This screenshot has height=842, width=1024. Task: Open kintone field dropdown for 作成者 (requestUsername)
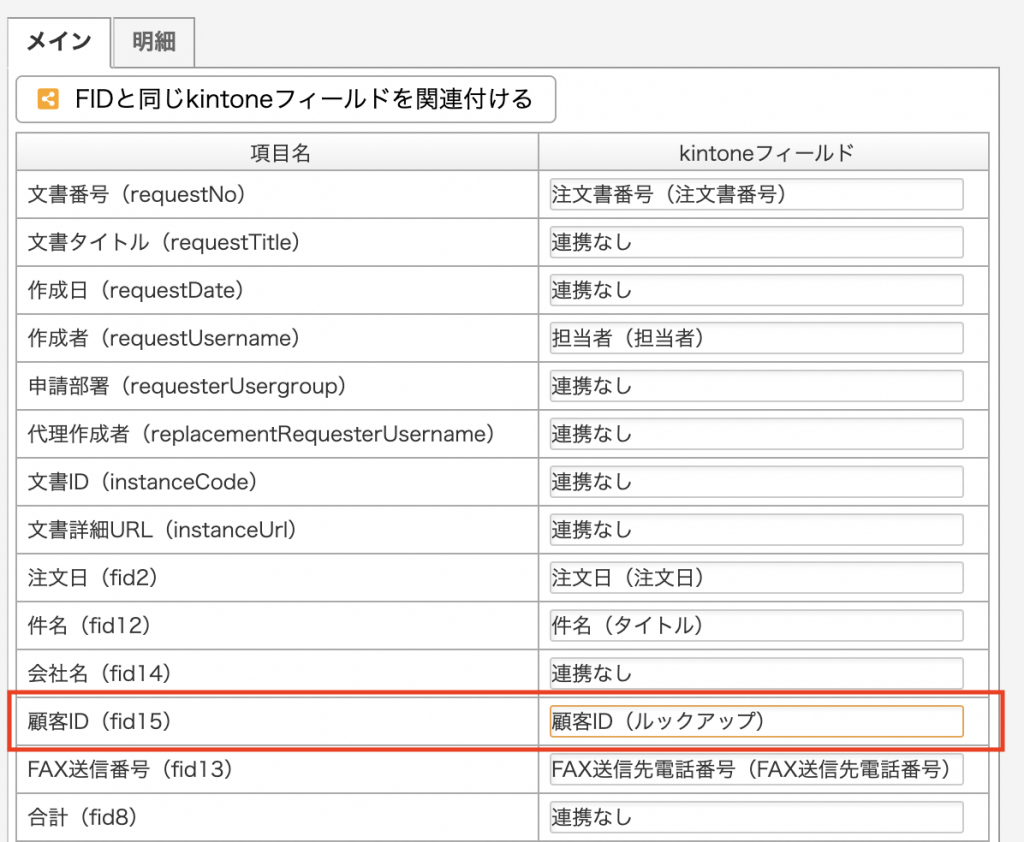(x=756, y=338)
